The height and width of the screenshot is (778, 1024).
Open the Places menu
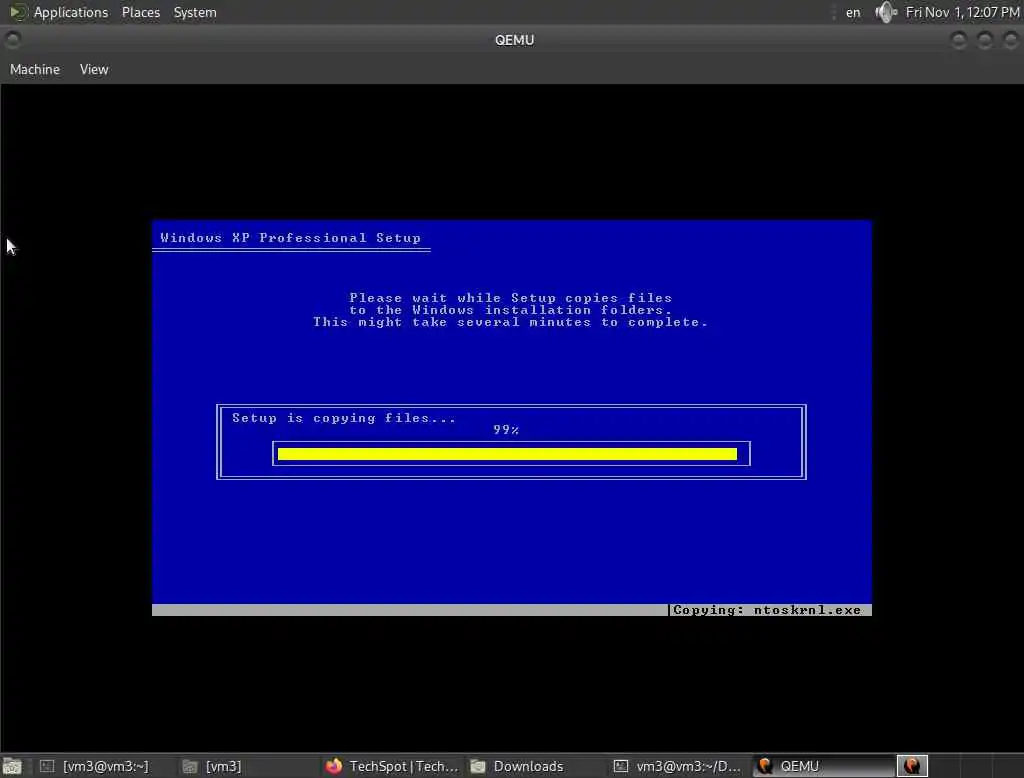(x=140, y=12)
